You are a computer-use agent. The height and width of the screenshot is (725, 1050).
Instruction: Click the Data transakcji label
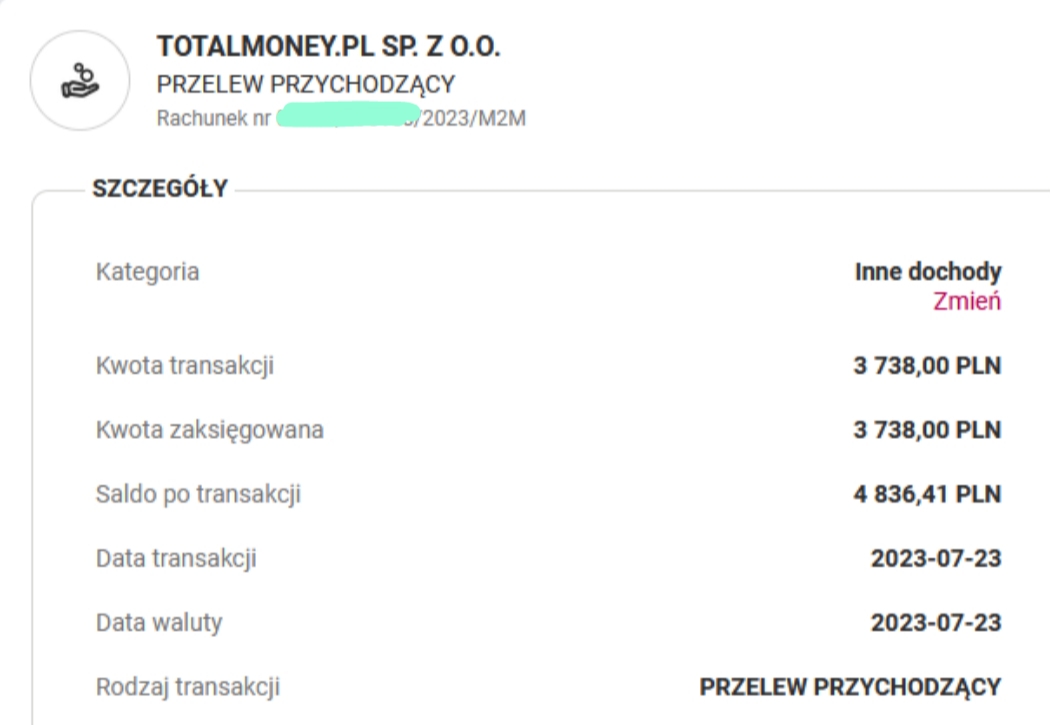[176, 558]
